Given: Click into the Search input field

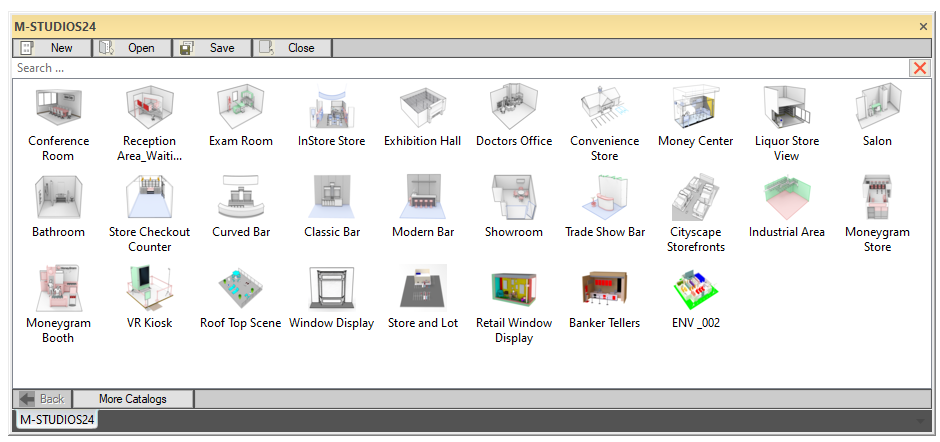Looking at the screenshot, I should pyautogui.click(x=450, y=68).
